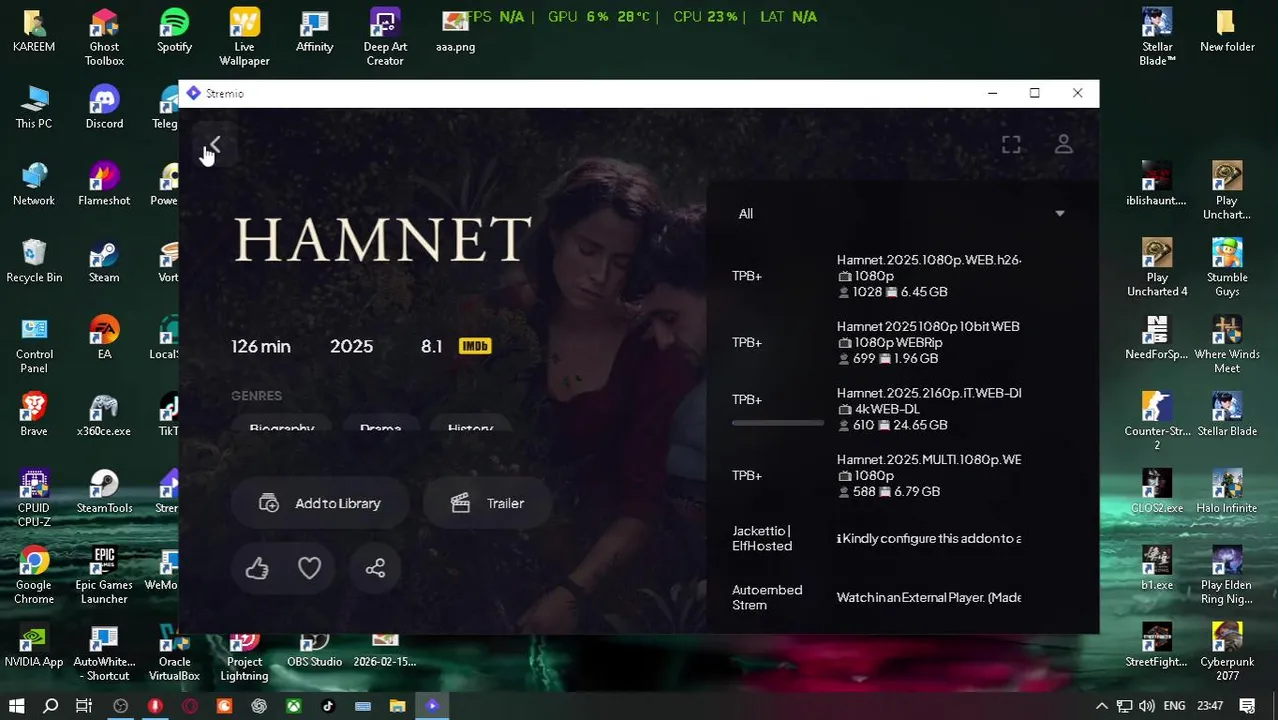Open Cyberpunk 2077 desktop shortcut
This screenshot has height=720, width=1278.
(x=1227, y=652)
